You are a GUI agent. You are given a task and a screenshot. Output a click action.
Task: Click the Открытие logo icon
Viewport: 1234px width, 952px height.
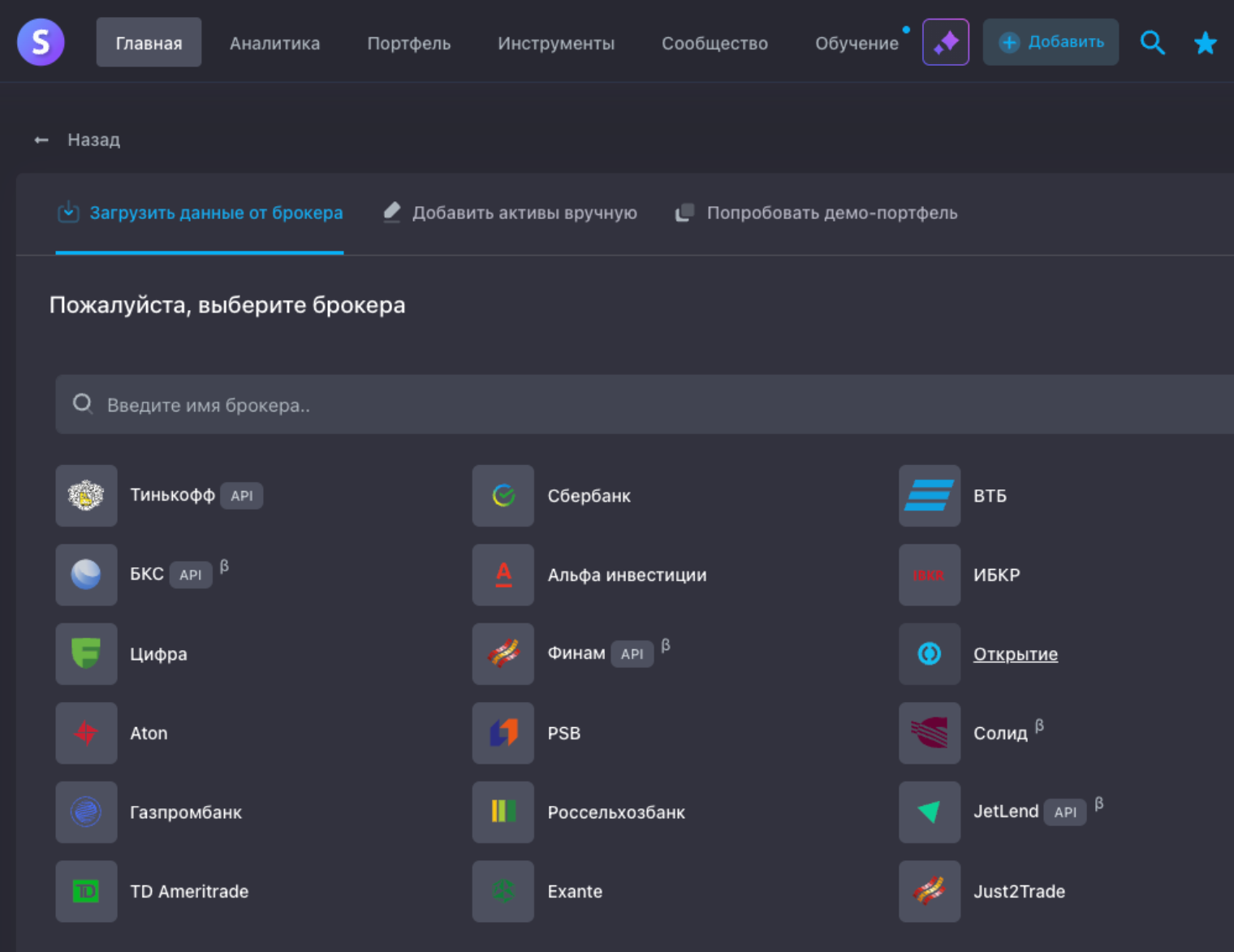930,654
